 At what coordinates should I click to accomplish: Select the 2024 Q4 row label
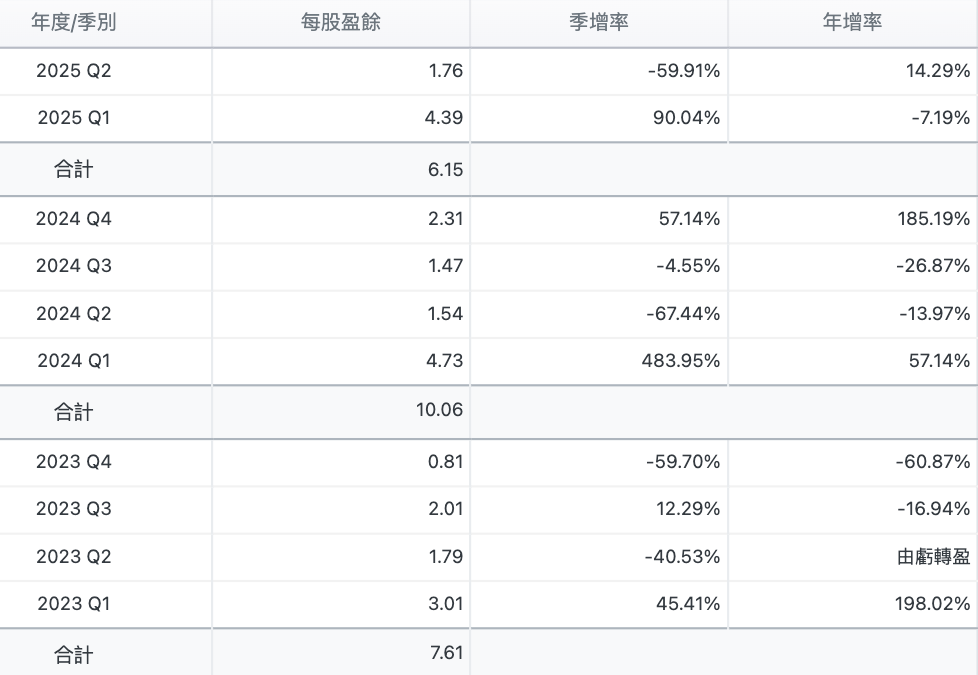coord(74,219)
